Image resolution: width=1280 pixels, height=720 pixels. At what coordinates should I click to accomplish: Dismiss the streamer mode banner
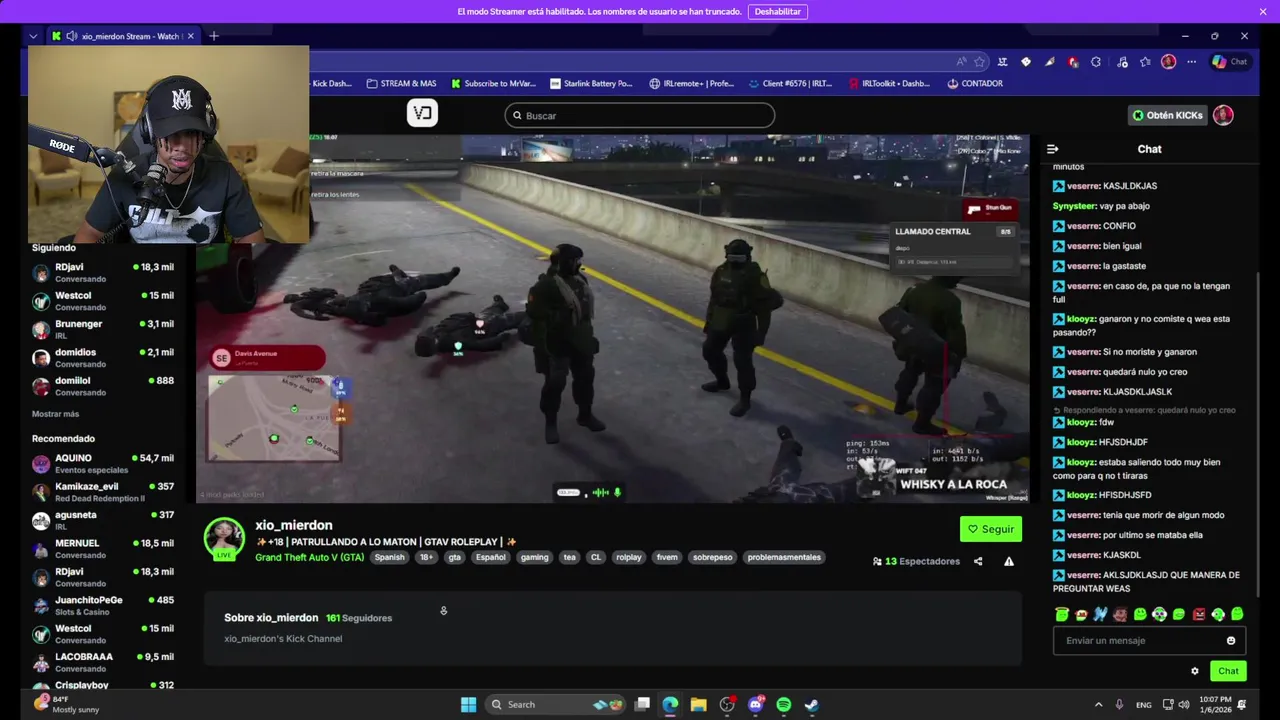pyautogui.click(x=1263, y=12)
